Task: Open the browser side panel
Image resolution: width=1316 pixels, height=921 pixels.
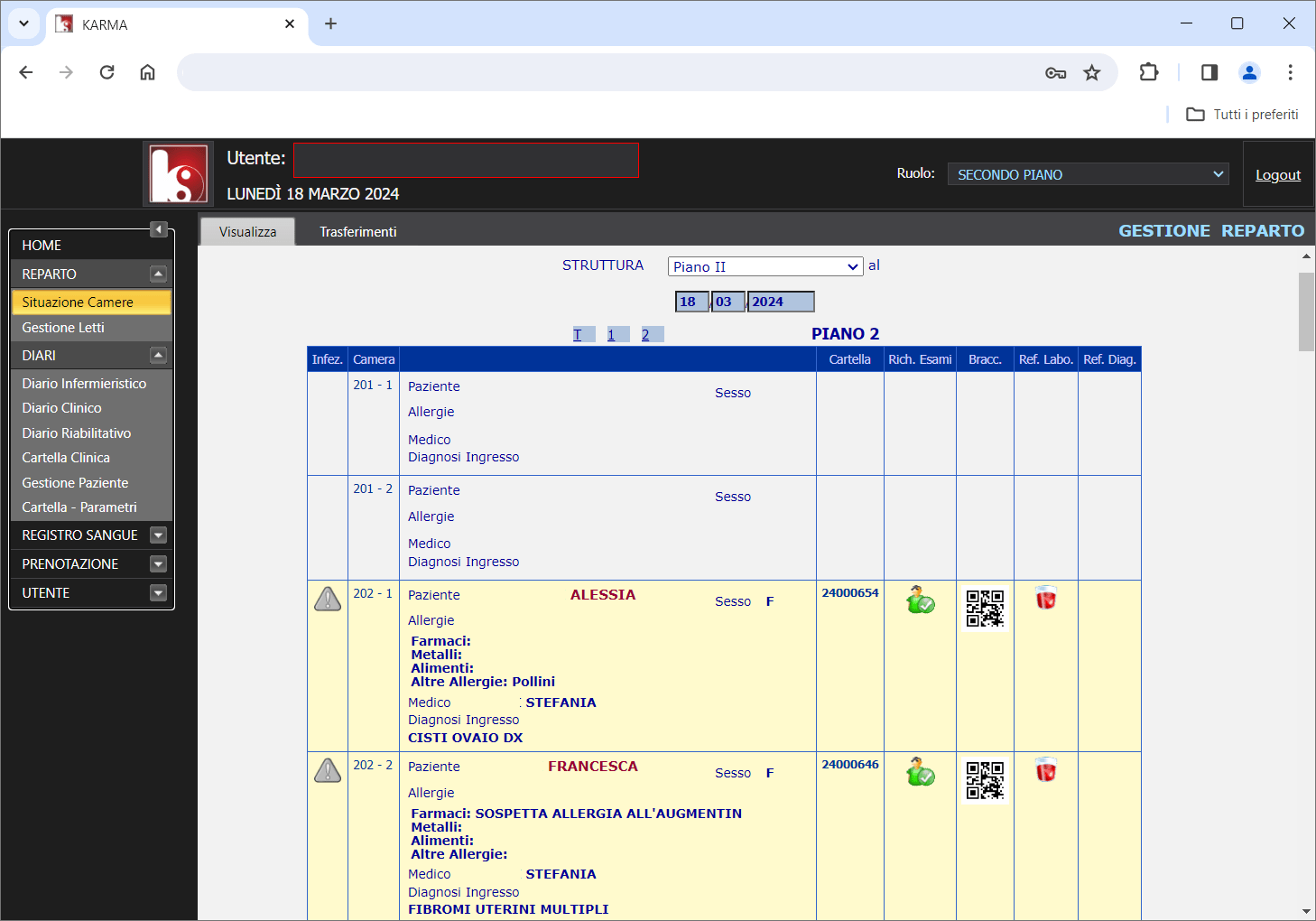Action: 1209,72
